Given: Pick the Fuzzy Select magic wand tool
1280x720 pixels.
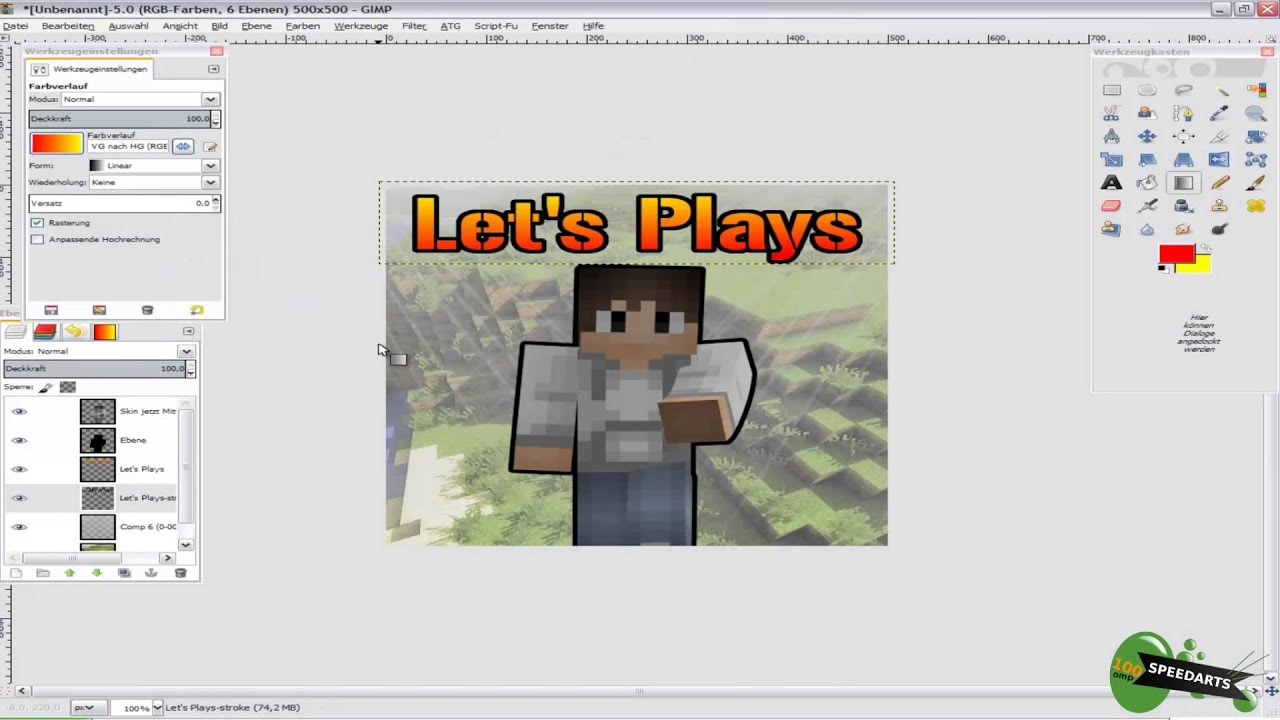Looking at the screenshot, I should pyautogui.click(x=1220, y=90).
